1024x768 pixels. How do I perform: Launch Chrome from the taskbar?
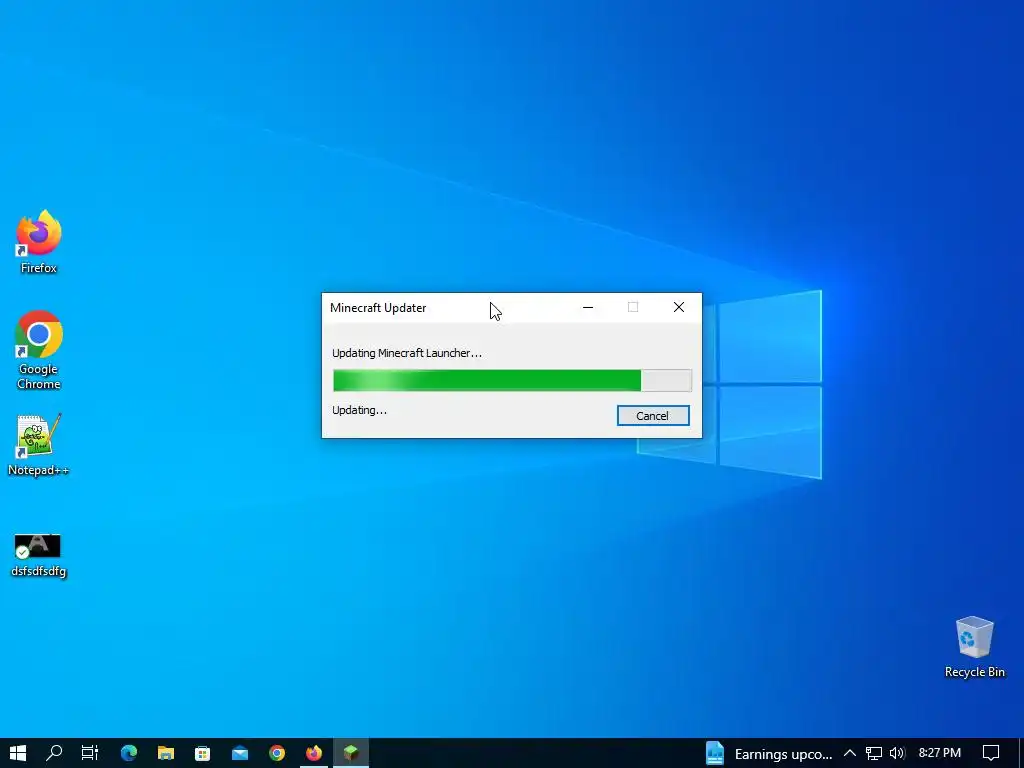tap(277, 753)
